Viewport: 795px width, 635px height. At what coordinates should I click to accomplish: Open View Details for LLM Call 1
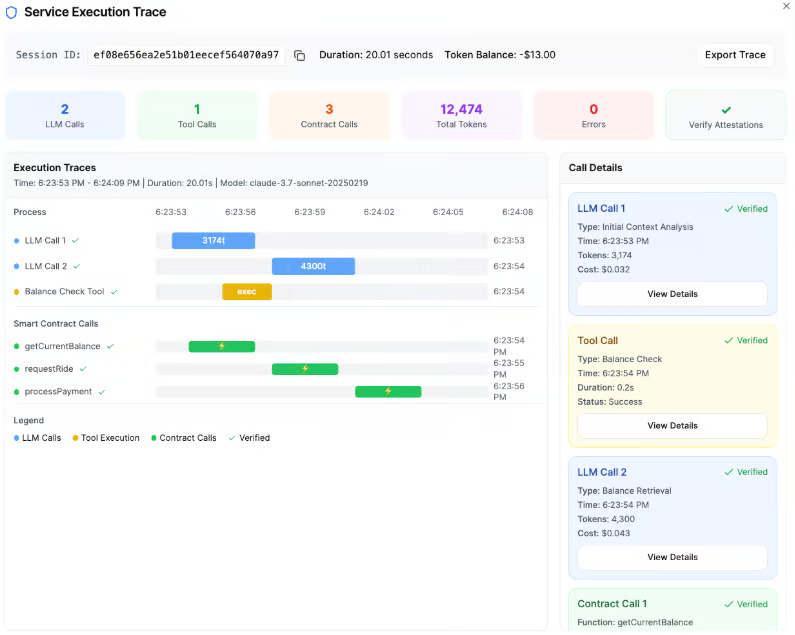click(x=672, y=294)
